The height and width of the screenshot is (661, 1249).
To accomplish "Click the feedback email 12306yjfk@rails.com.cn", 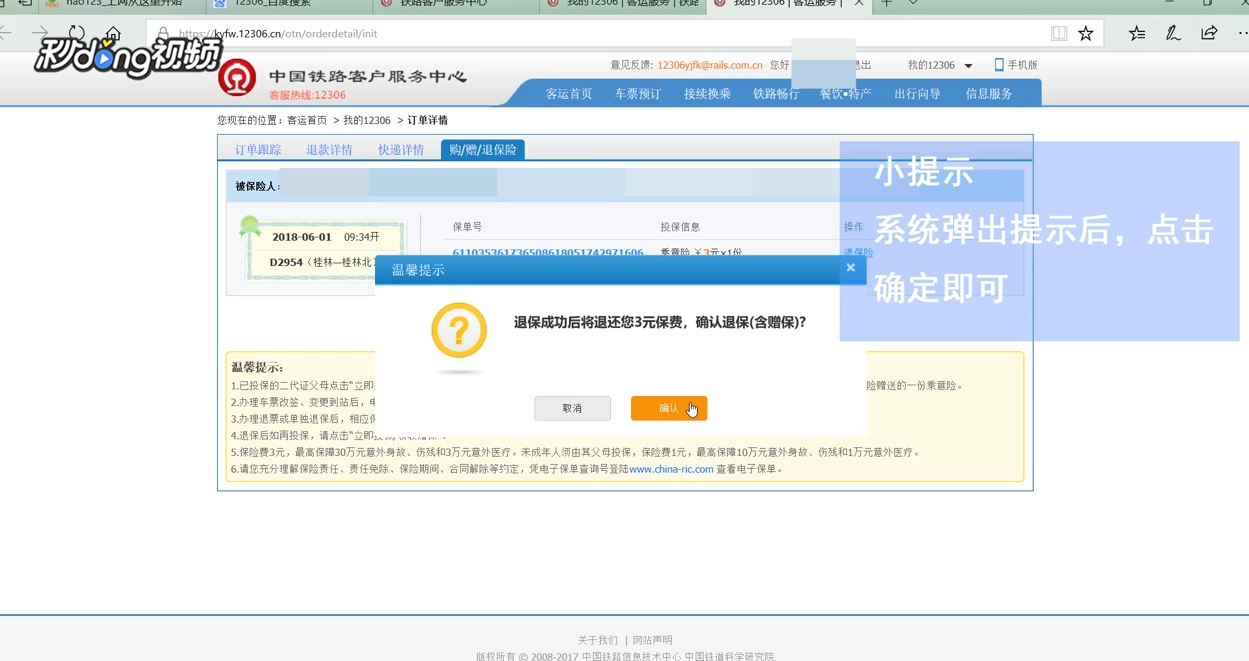I will point(710,65).
